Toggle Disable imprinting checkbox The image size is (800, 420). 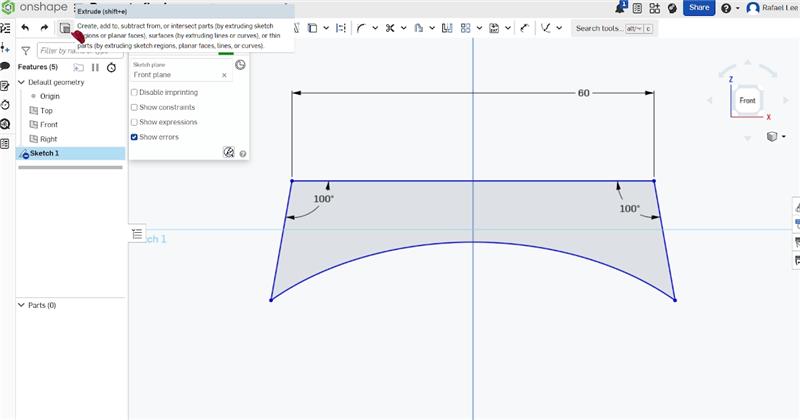[134, 92]
